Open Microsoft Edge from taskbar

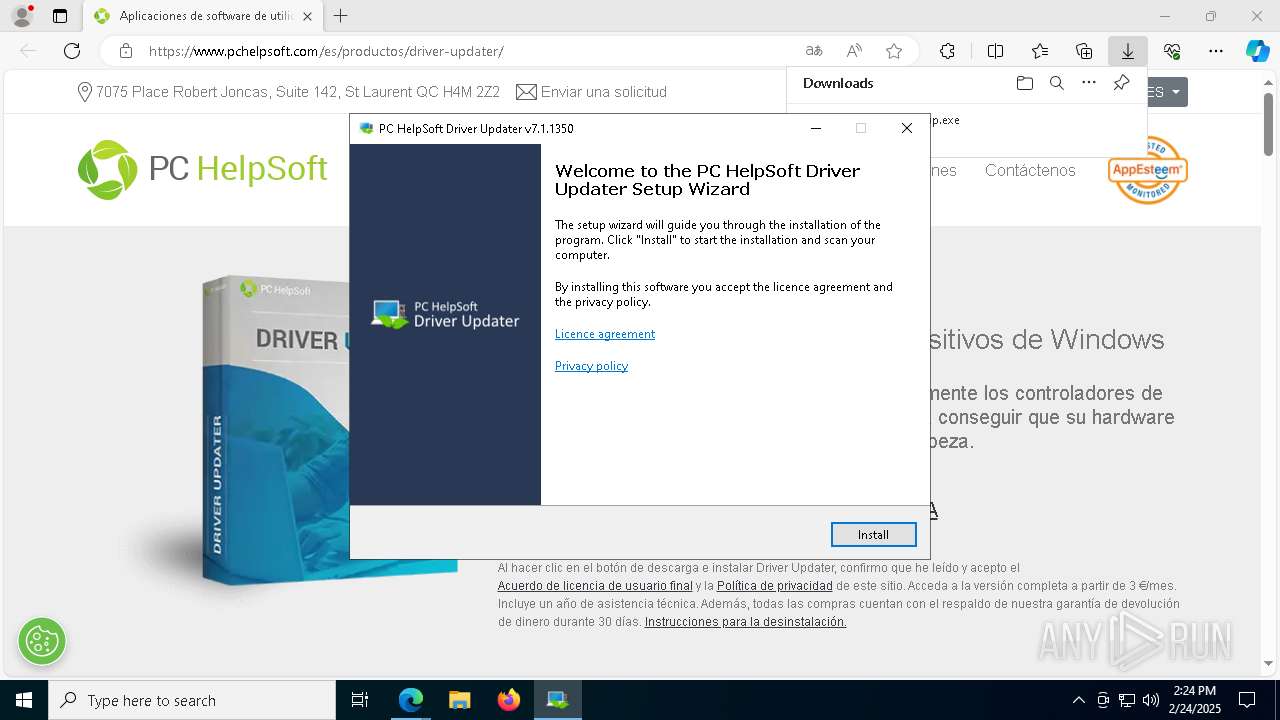pyautogui.click(x=410, y=700)
